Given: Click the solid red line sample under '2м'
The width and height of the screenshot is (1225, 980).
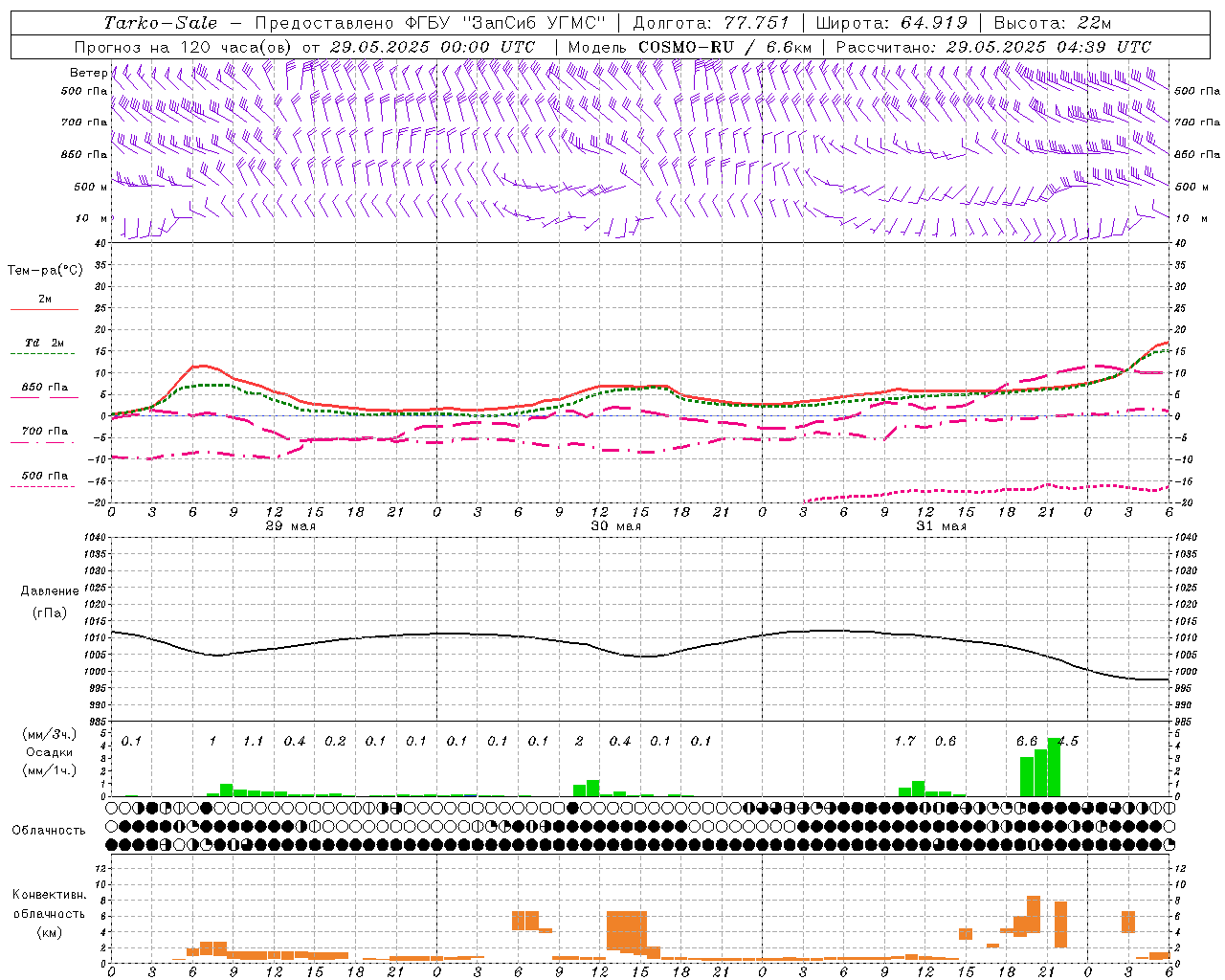Looking at the screenshot, I should 44,310.
